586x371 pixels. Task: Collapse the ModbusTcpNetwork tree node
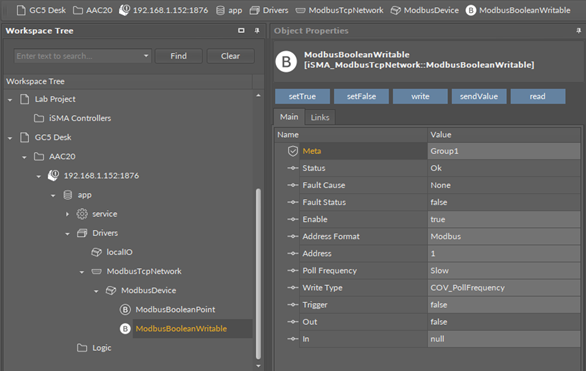point(82,272)
